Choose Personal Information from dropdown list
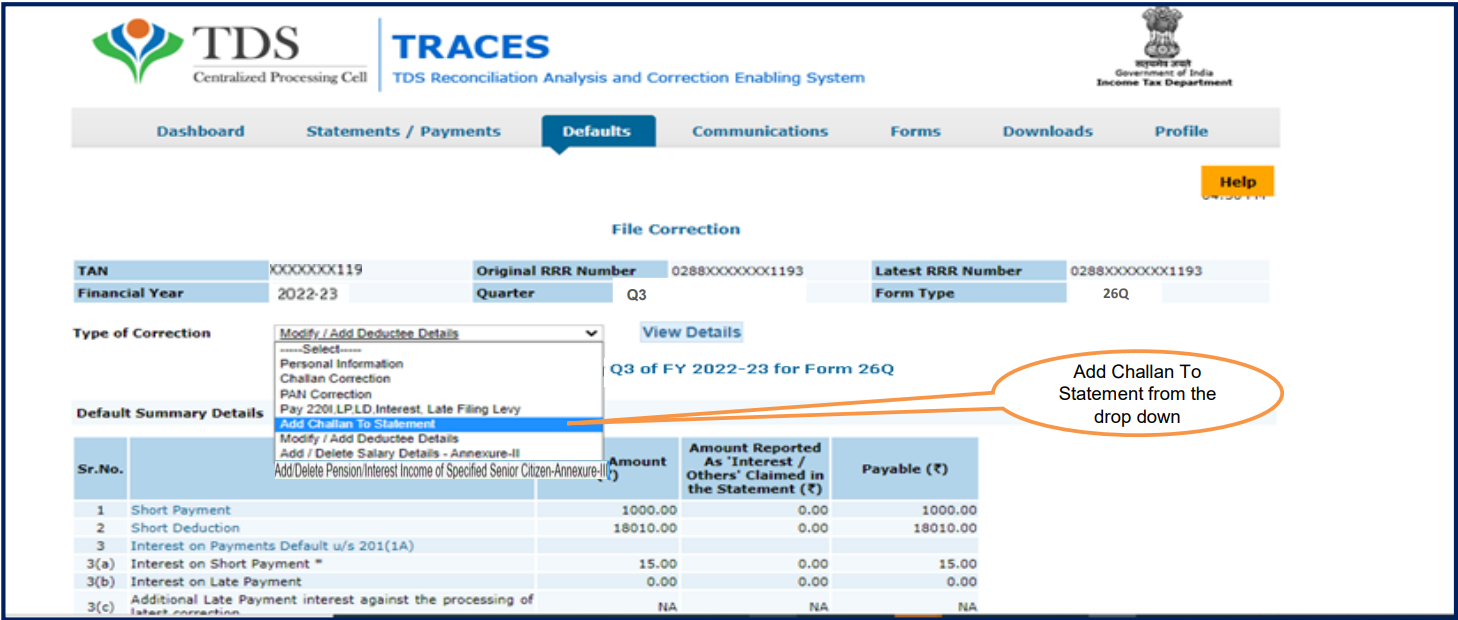 (x=438, y=364)
